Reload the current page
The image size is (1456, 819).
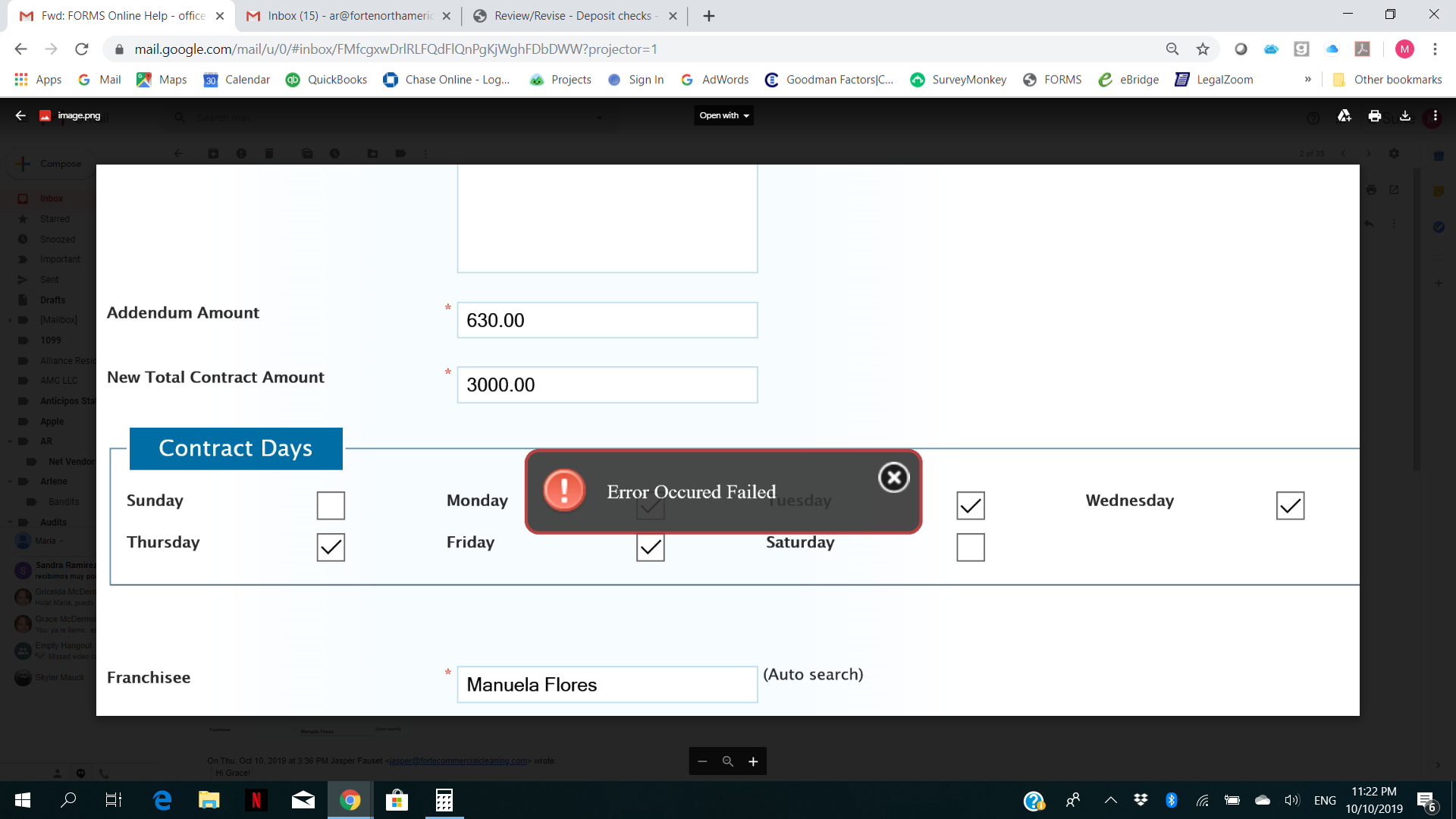(82, 49)
